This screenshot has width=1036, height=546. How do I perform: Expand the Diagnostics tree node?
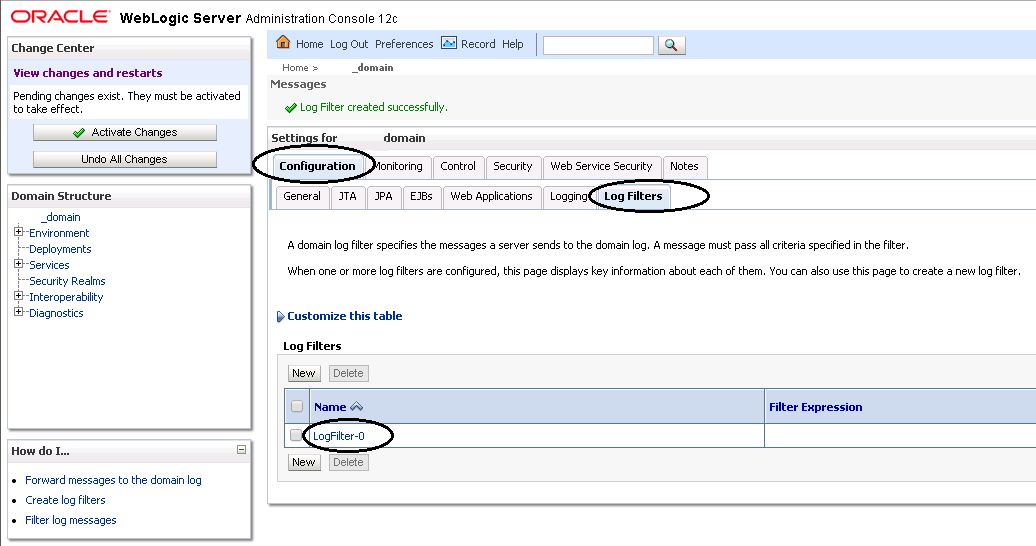point(18,312)
